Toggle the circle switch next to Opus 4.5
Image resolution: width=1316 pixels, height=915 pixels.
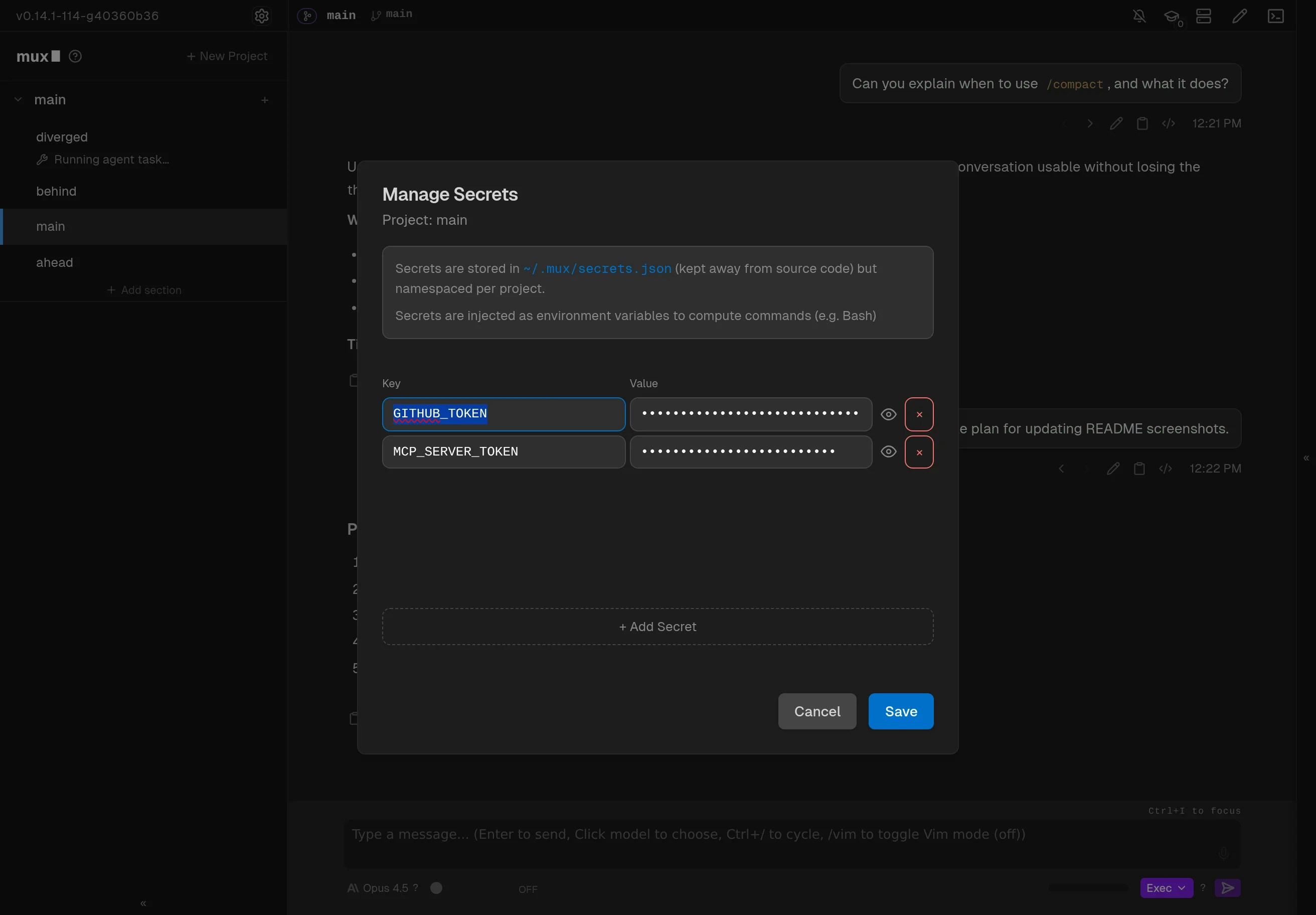coord(437,887)
